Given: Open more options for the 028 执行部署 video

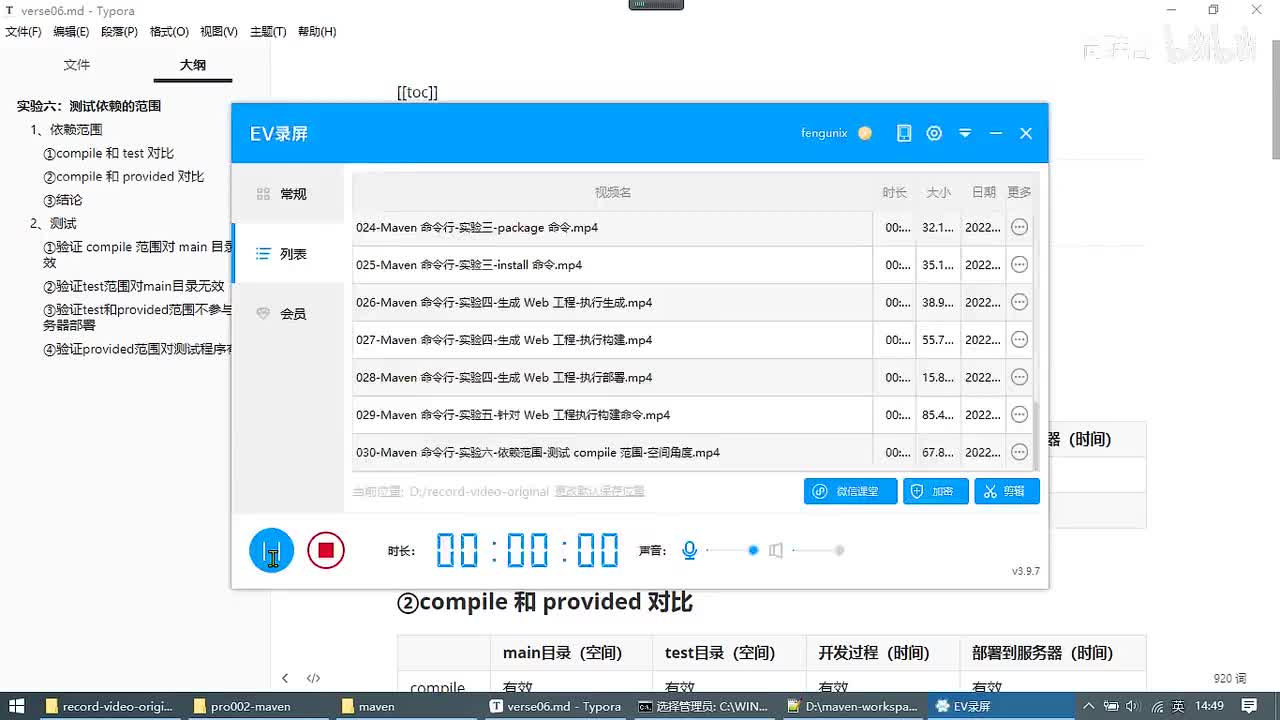Looking at the screenshot, I should pyautogui.click(x=1019, y=377).
